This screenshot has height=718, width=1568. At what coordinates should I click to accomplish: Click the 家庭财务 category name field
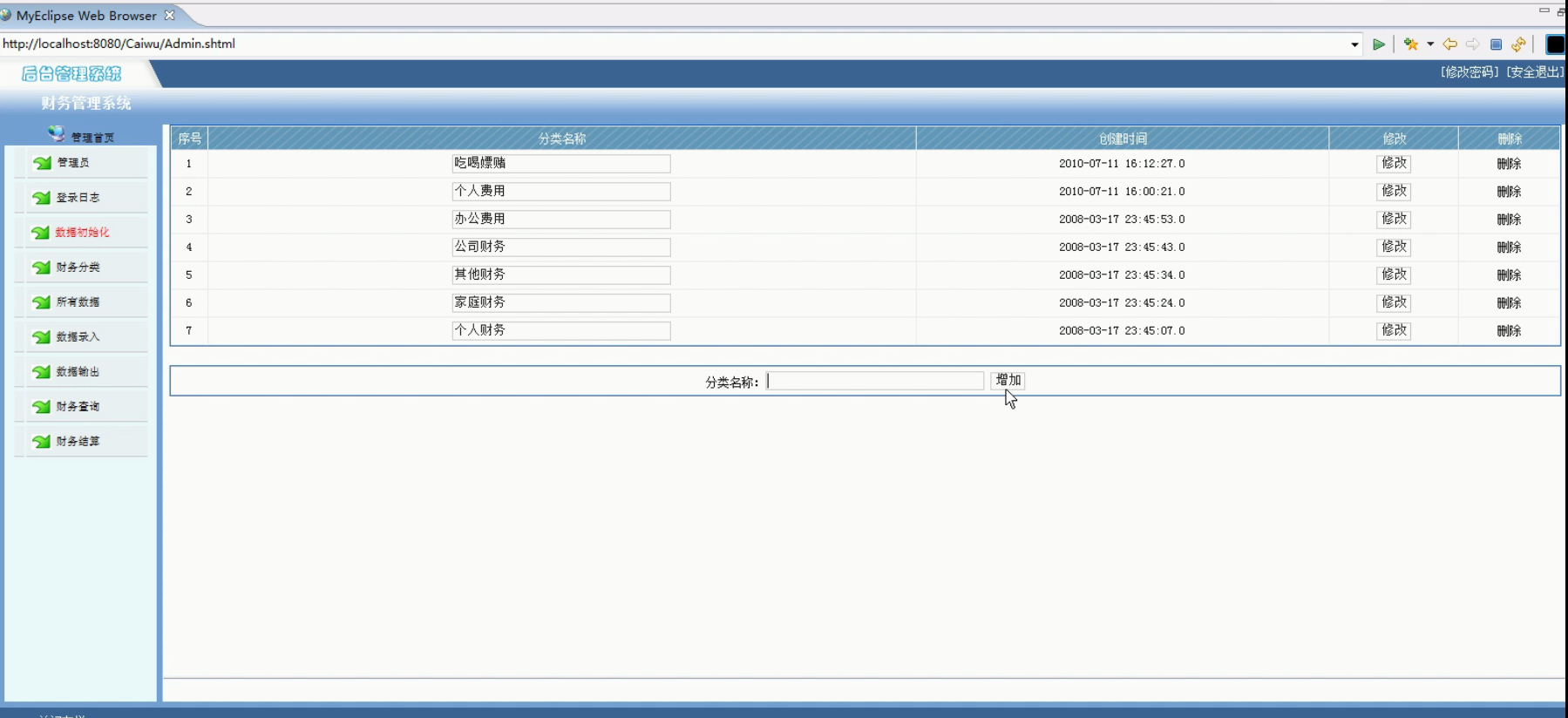561,302
